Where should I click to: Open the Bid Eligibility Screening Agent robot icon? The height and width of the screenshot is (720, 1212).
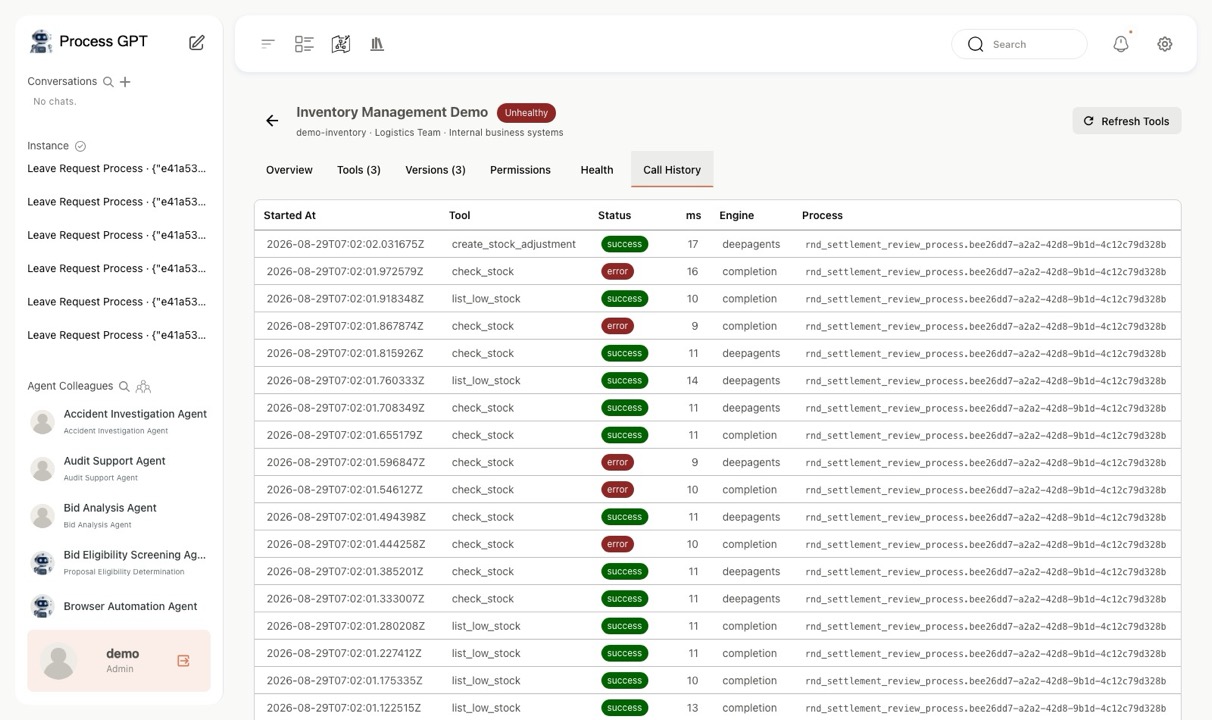42,563
